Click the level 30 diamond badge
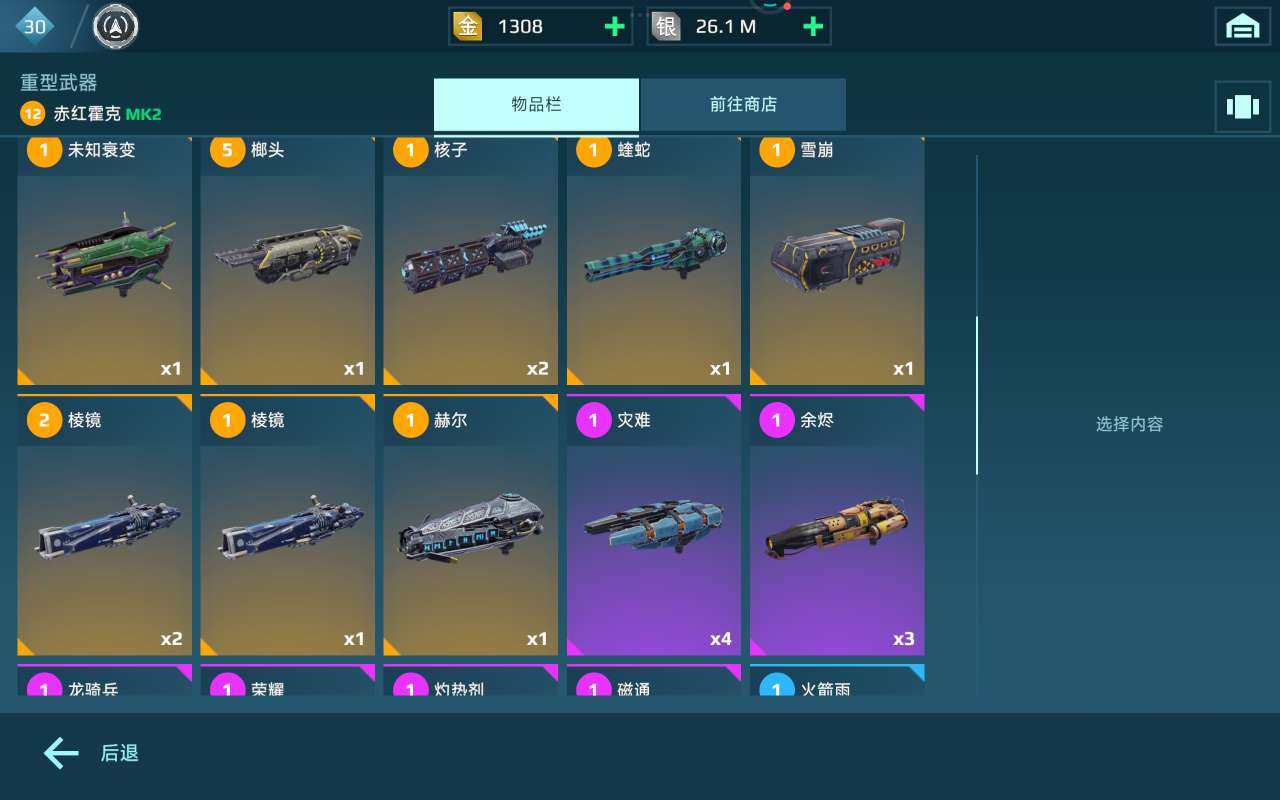The height and width of the screenshot is (800, 1280). tap(35, 27)
